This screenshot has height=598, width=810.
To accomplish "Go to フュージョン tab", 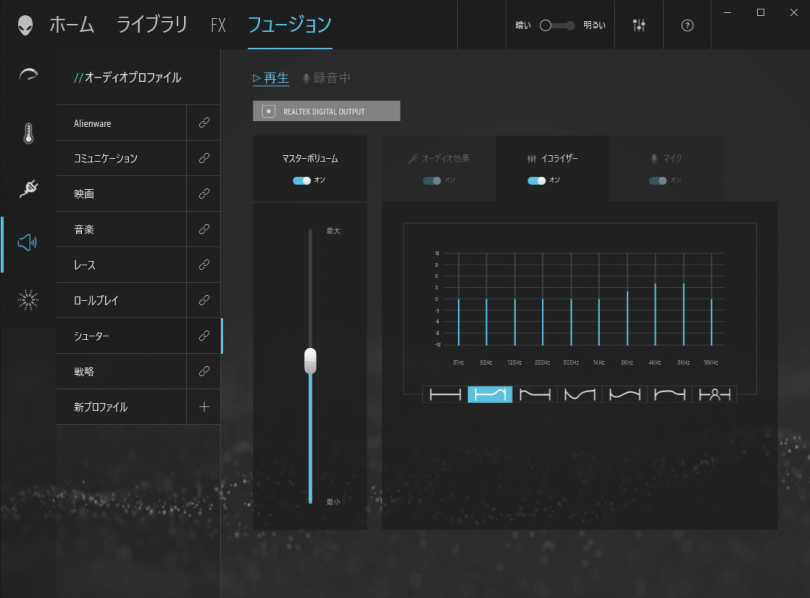I will tap(290, 25).
